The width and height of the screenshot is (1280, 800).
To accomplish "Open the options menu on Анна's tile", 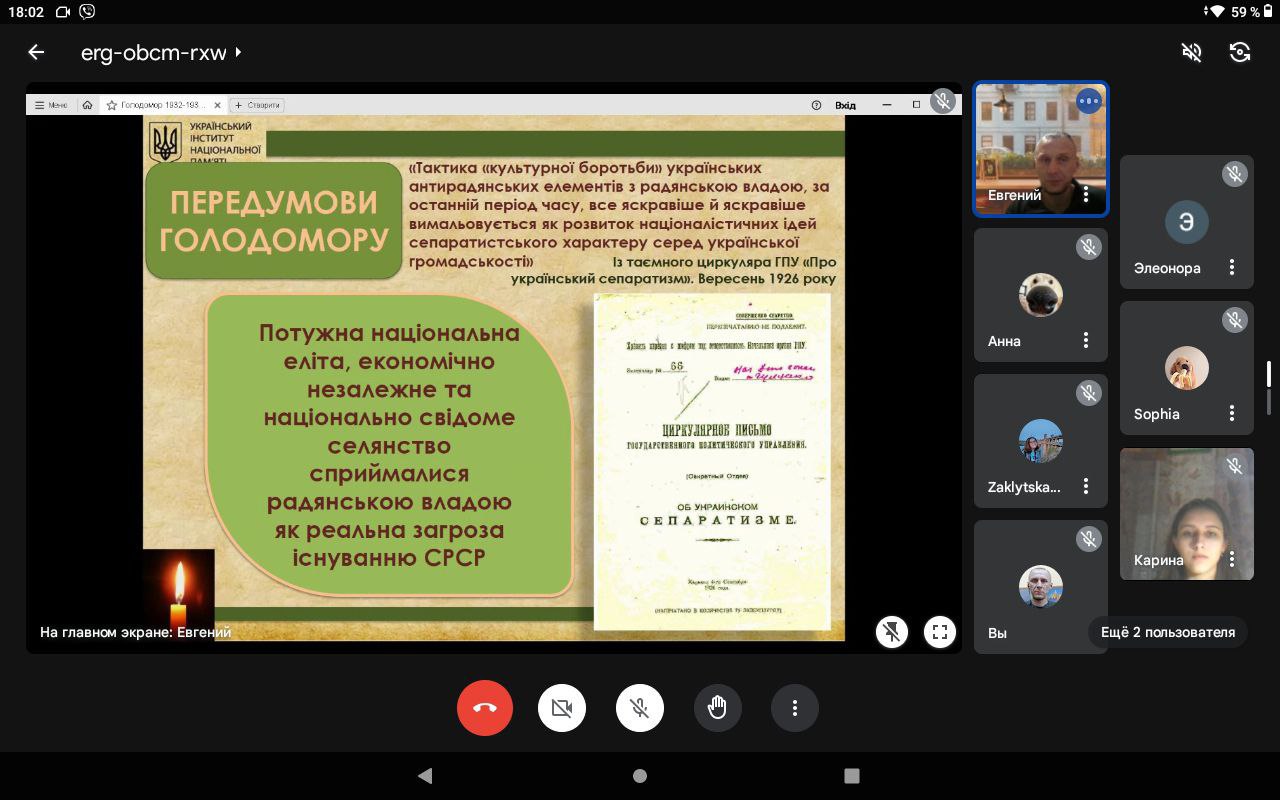I will pyautogui.click(x=1086, y=341).
